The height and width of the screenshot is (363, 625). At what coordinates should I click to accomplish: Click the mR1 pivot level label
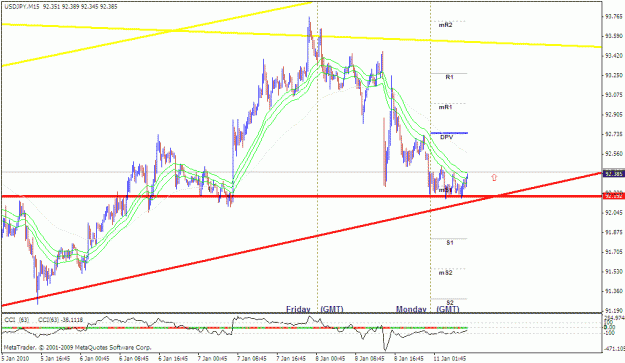[446, 107]
